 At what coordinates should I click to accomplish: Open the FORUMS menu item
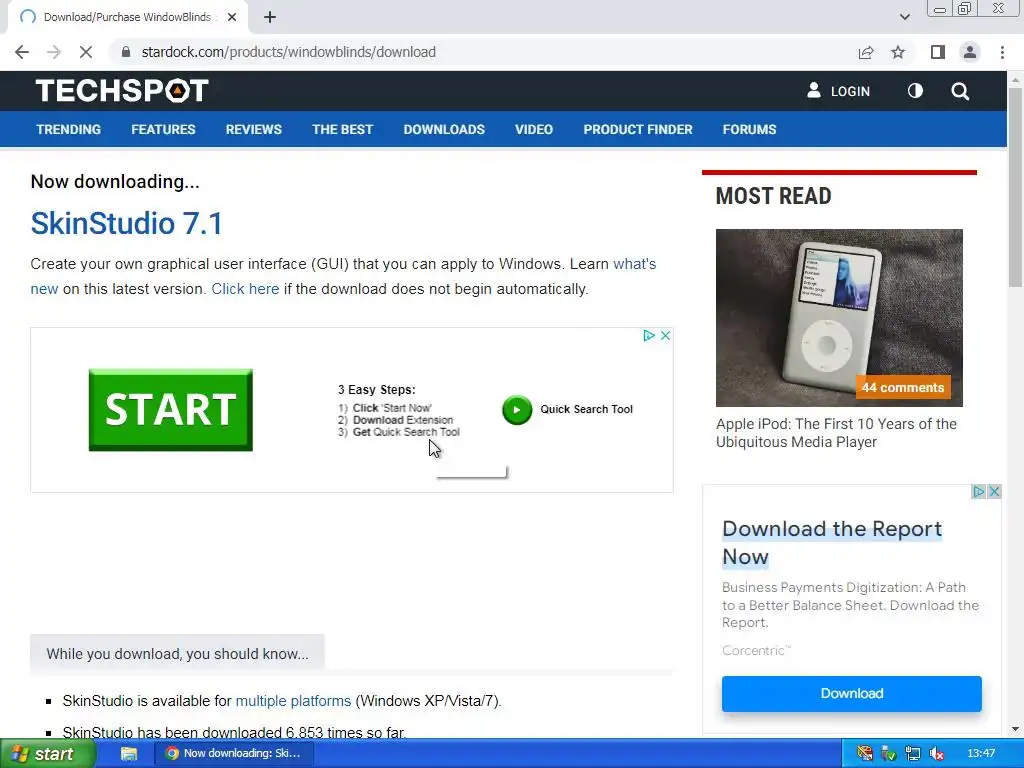click(749, 129)
